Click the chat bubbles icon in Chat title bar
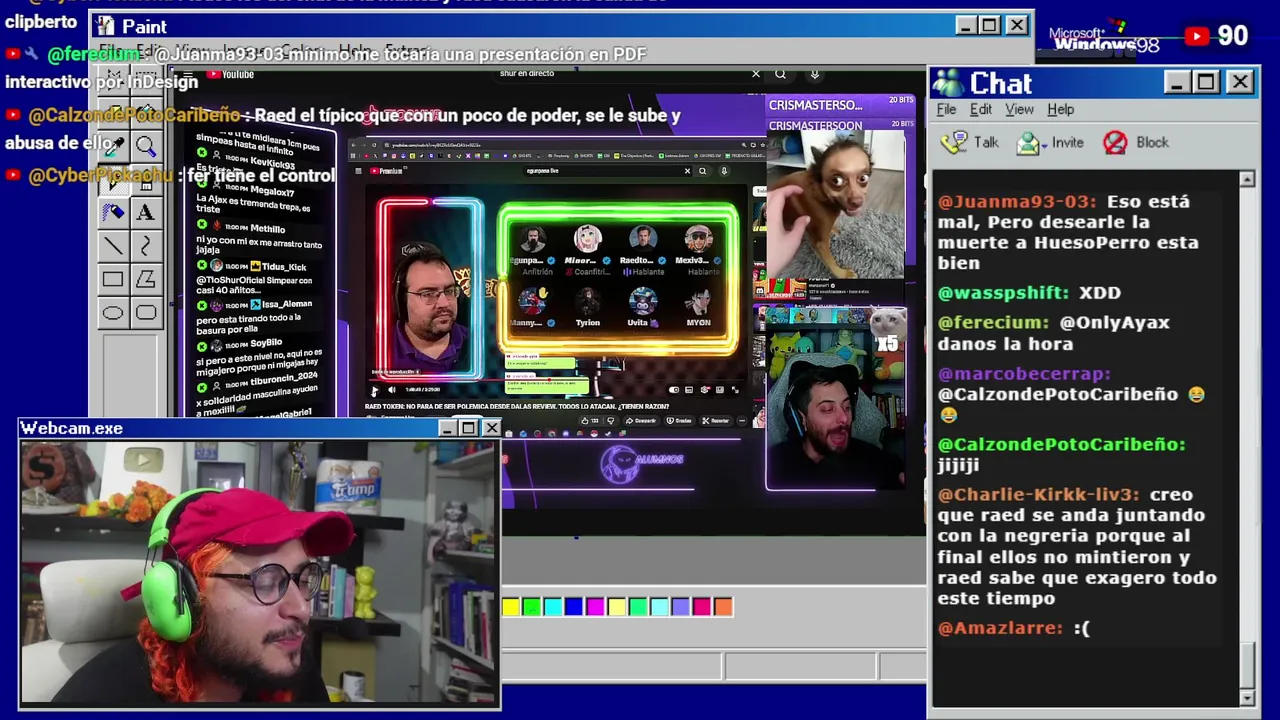The image size is (1280, 720). tap(948, 83)
